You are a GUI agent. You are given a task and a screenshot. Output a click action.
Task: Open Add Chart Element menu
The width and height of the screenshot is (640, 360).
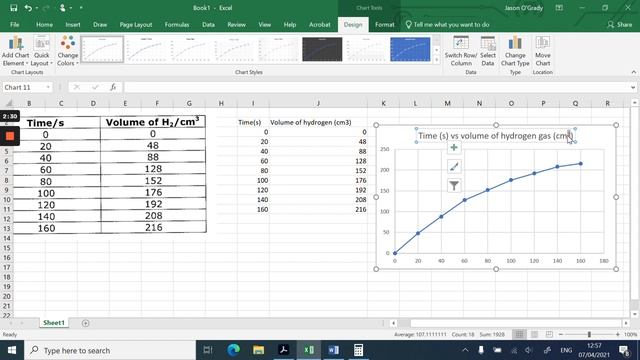16,51
